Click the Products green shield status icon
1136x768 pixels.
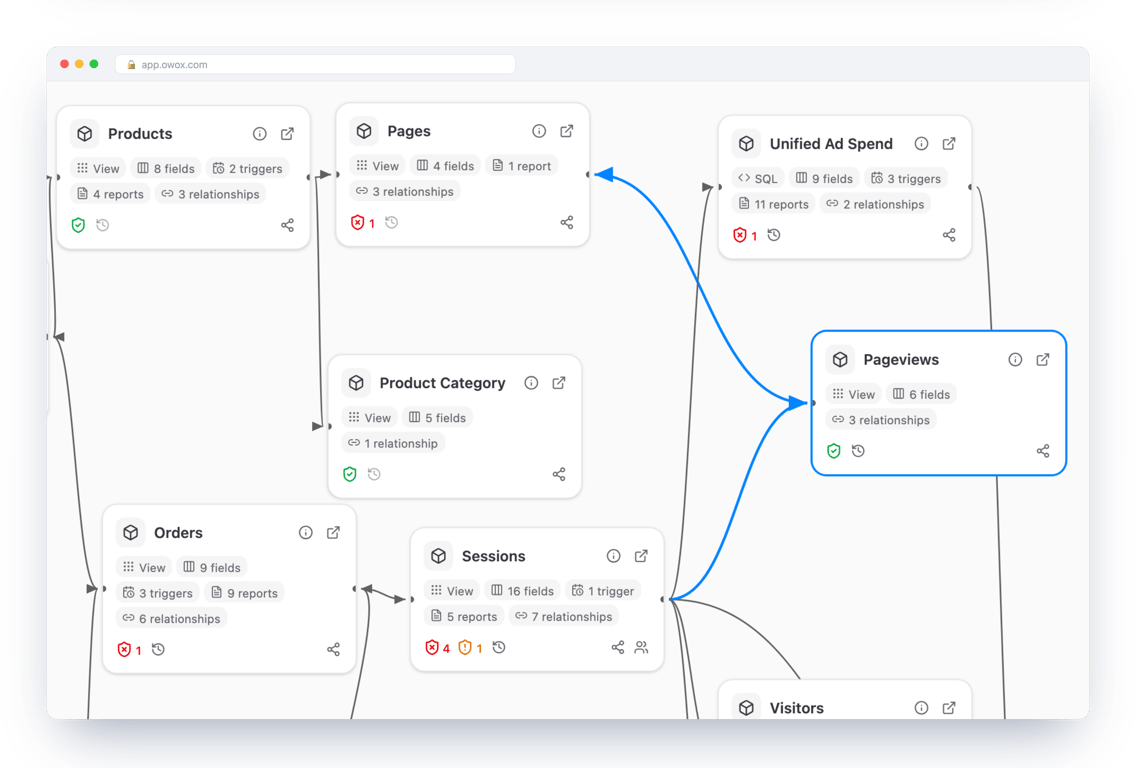tap(78, 225)
